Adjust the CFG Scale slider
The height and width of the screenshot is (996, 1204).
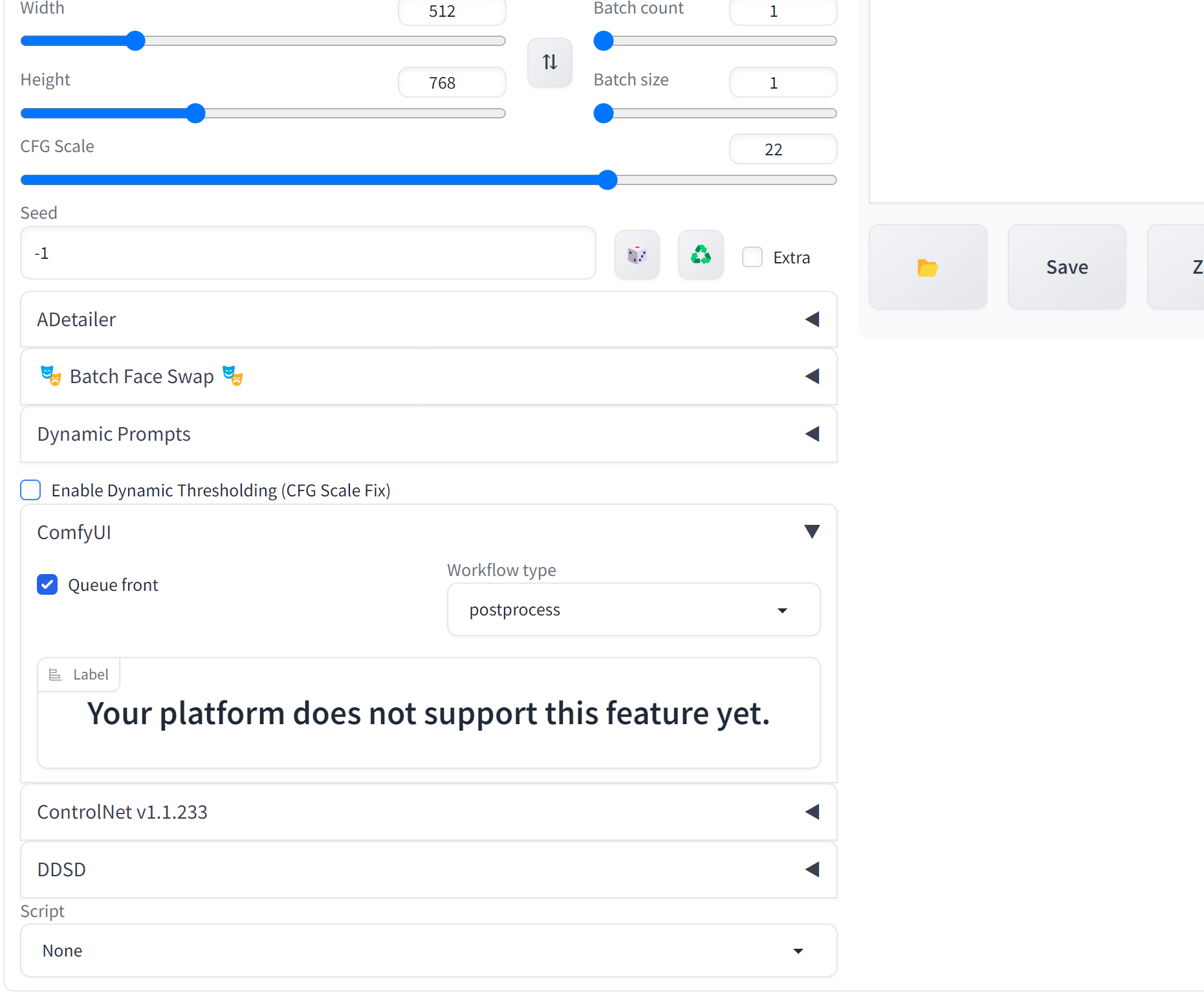[x=607, y=180]
